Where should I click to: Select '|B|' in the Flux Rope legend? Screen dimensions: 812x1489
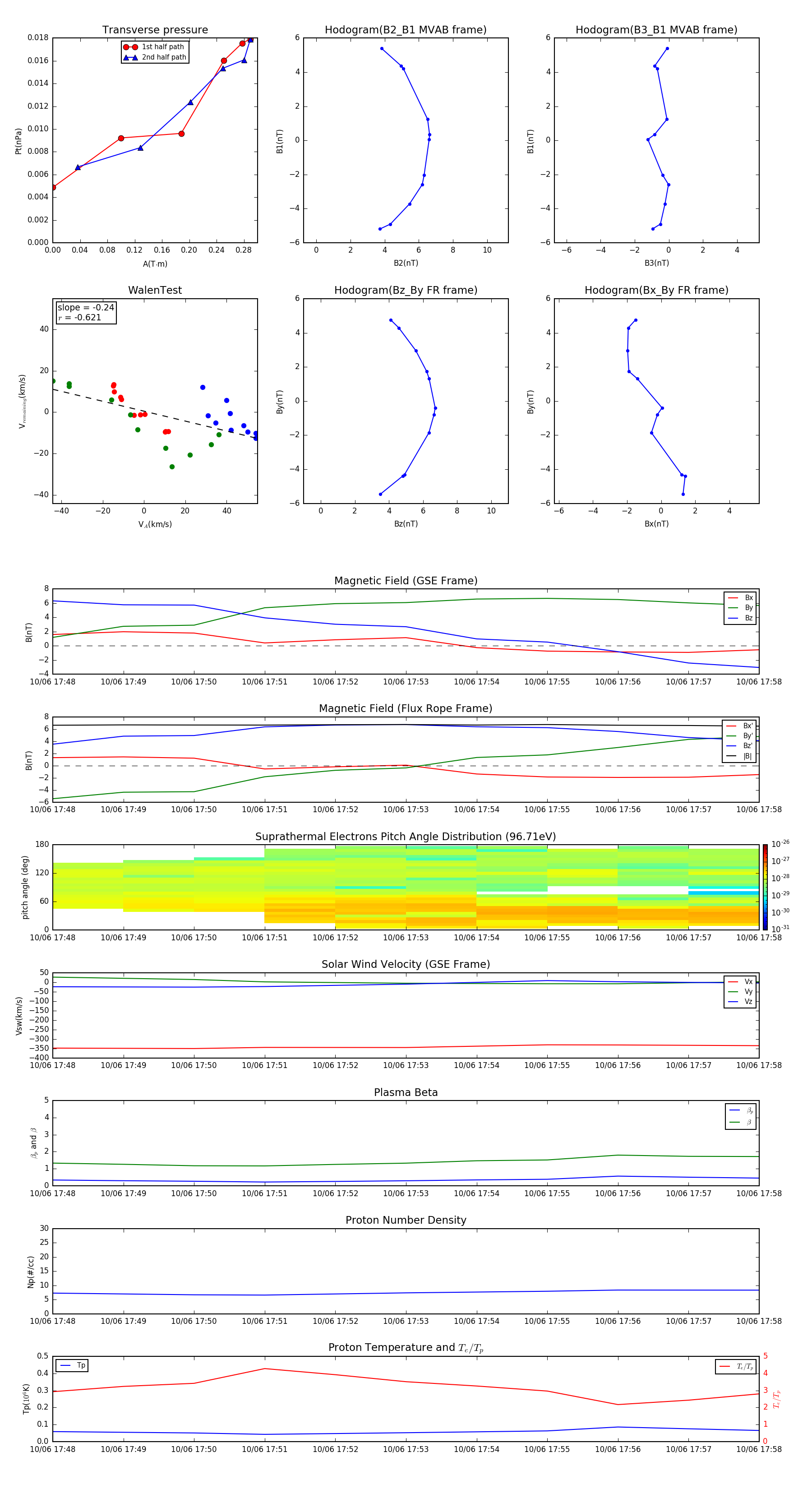pos(740,756)
